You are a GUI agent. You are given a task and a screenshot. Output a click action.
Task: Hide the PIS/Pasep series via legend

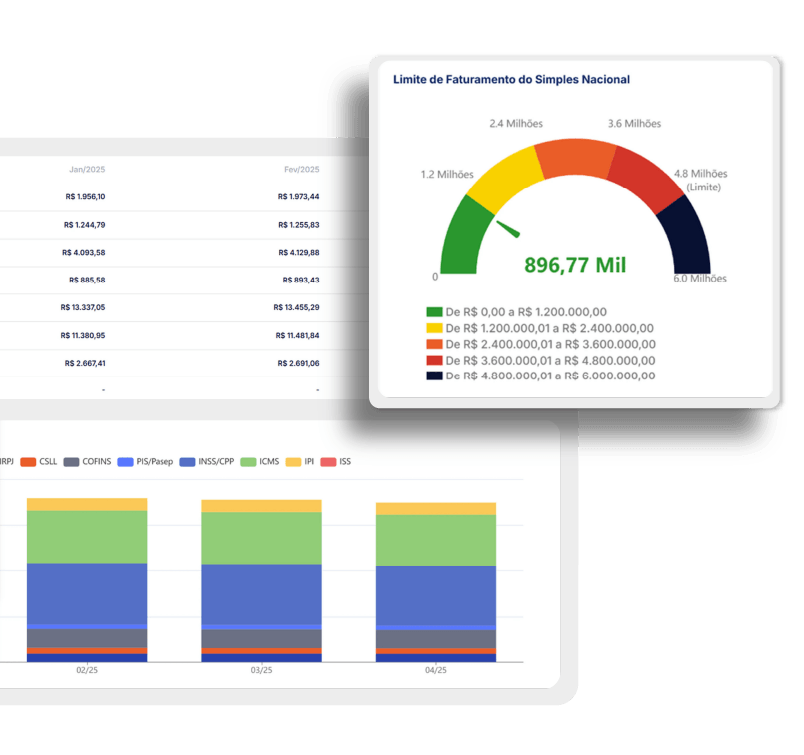(145, 462)
